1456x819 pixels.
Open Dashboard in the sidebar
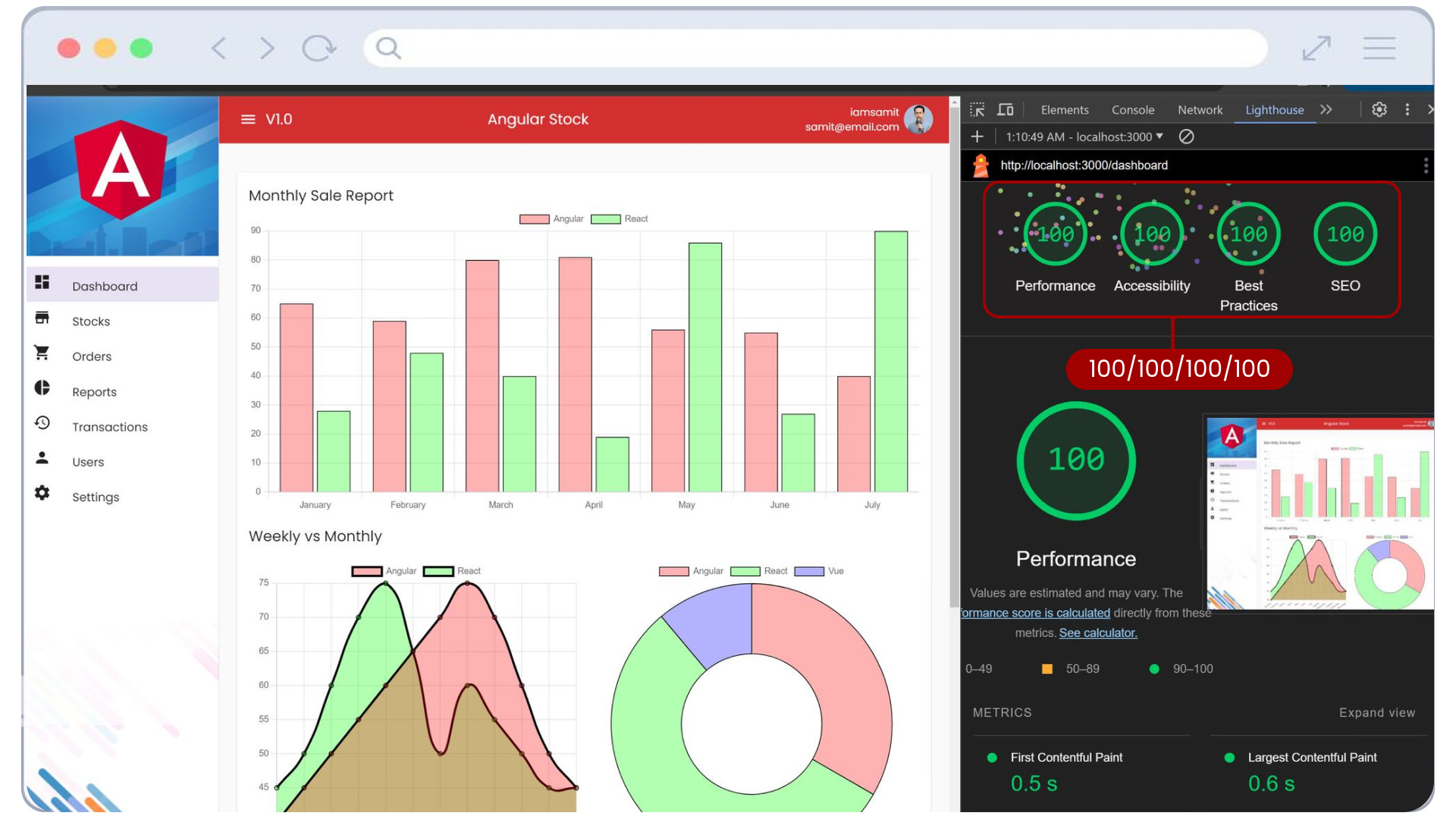122,286
